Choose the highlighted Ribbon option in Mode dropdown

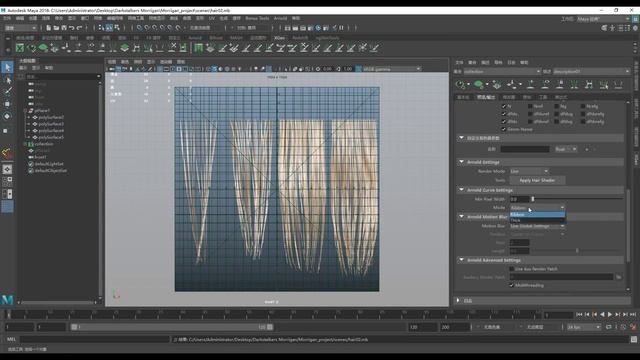(537, 214)
